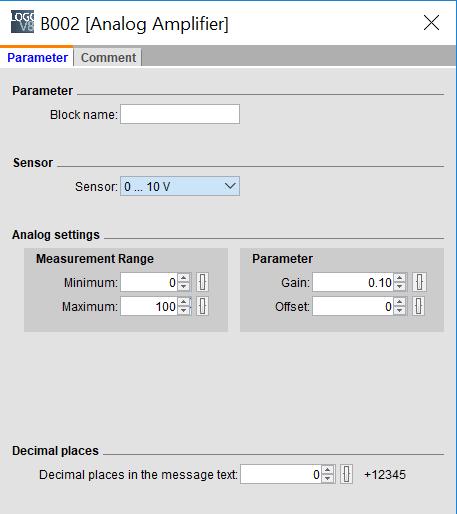The height and width of the screenshot is (514, 457).
Task: Click into the Block name field
Action: click(x=180, y=114)
